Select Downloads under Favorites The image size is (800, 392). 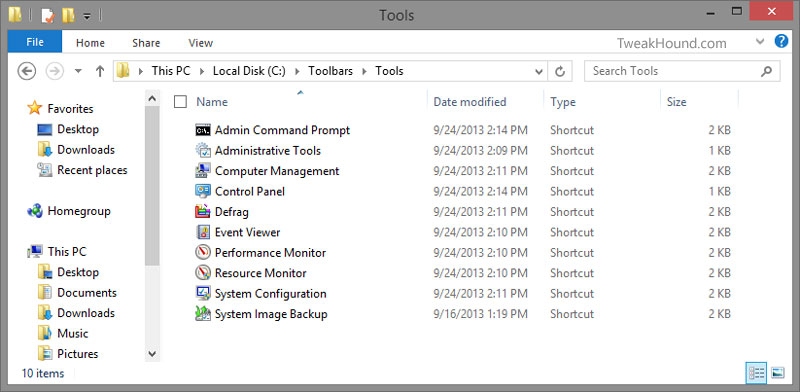click(86, 150)
